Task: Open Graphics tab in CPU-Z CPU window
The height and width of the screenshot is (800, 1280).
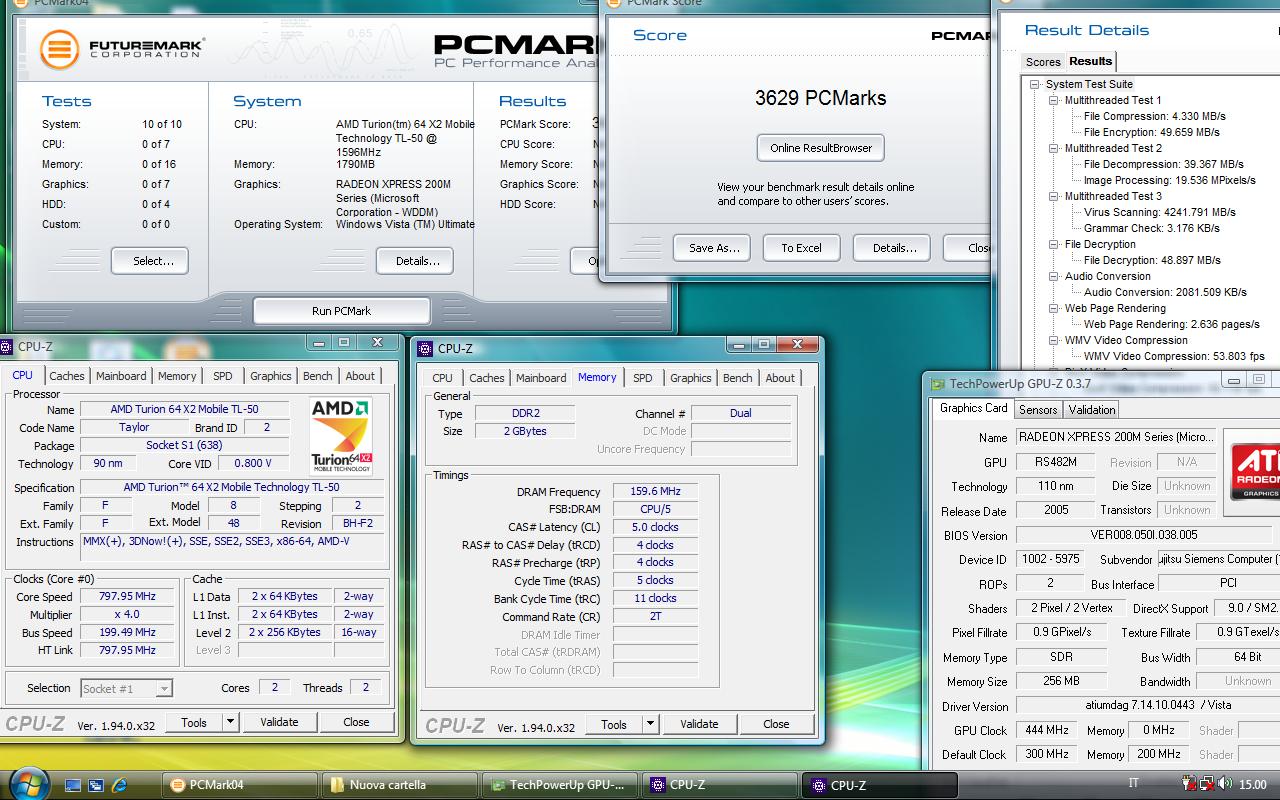Action: (x=271, y=376)
